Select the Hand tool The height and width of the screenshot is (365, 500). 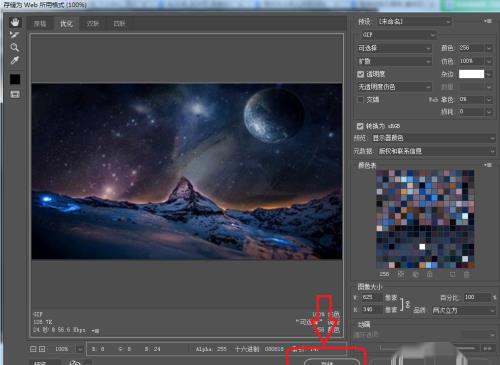click(15, 22)
